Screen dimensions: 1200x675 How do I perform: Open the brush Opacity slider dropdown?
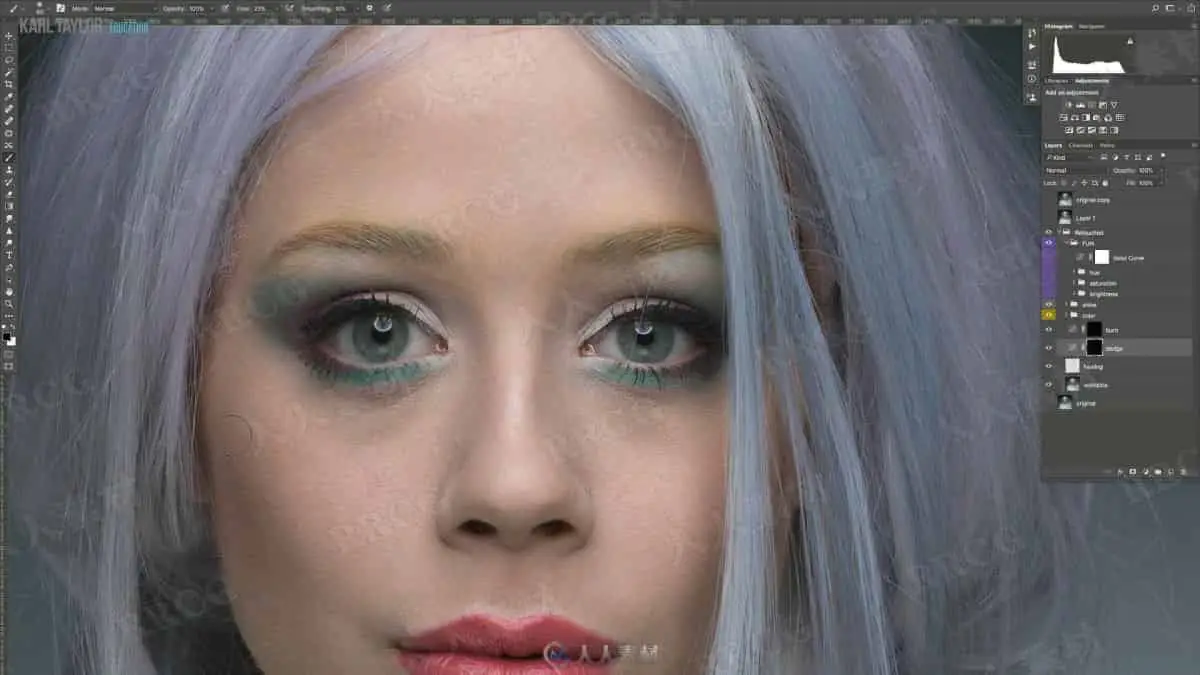(x=213, y=8)
